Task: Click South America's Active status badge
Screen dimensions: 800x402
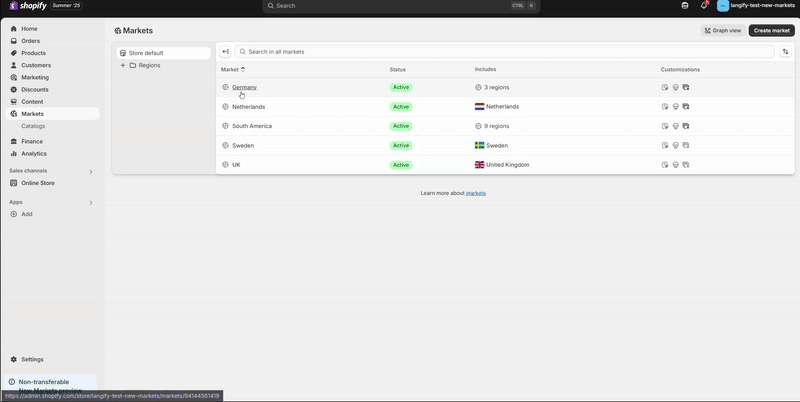Action: [401, 126]
